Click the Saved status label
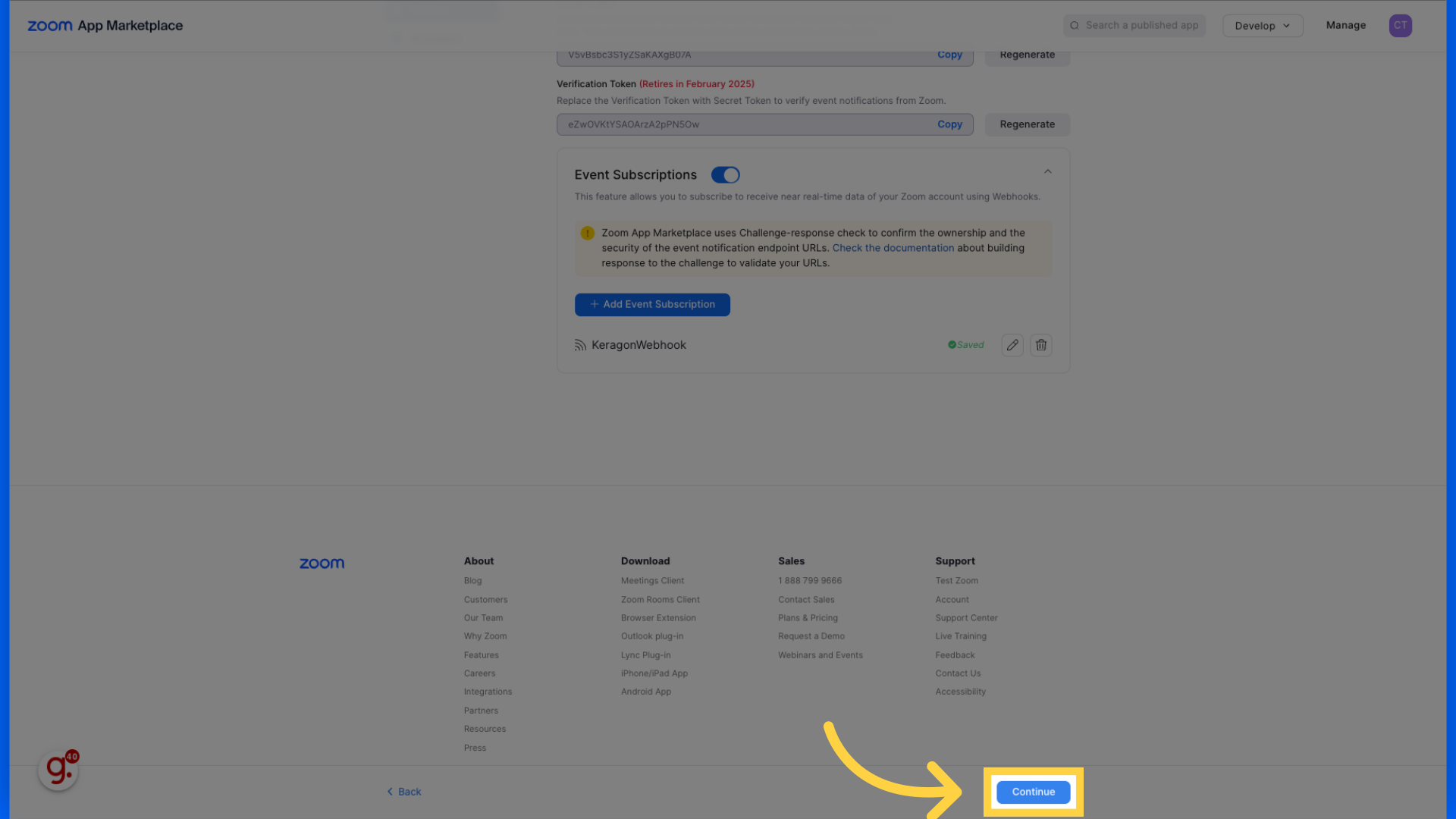 point(965,345)
